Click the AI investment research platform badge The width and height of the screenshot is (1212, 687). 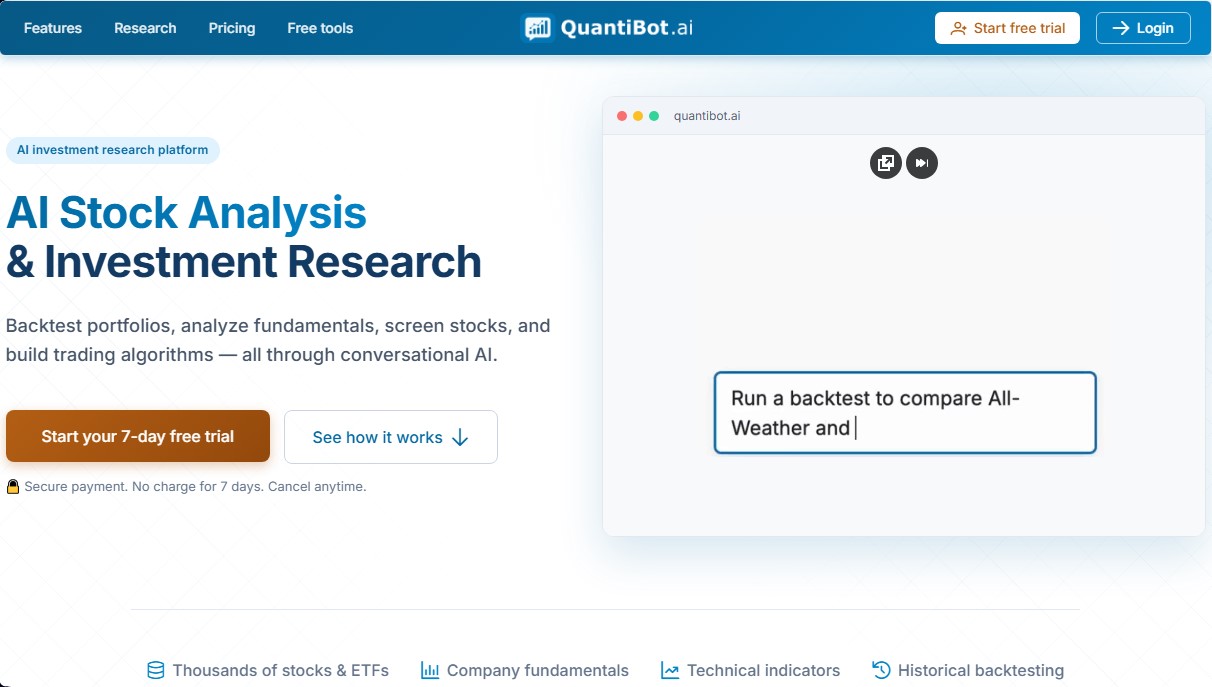coord(113,150)
